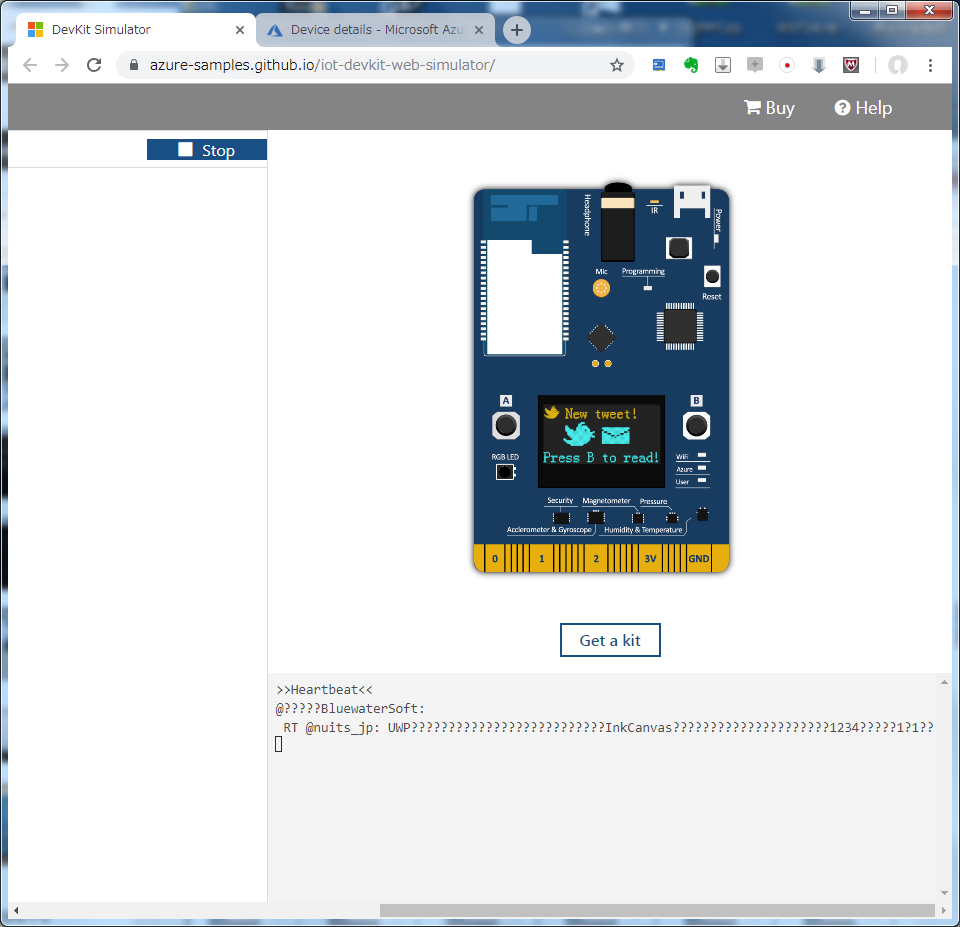Open a new browser tab
Image resolution: width=960 pixels, height=927 pixels.
pos(517,29)
